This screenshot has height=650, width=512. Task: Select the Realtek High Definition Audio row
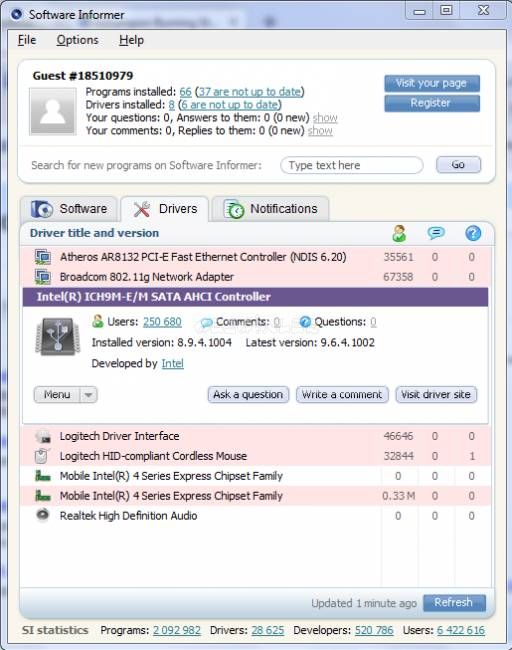click(x=256, y=516)
